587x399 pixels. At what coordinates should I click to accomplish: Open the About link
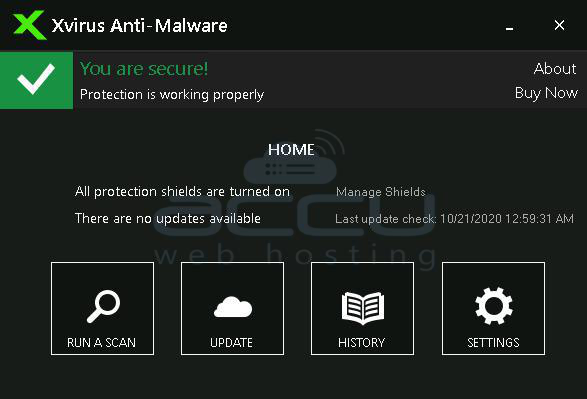pos(555,68)
